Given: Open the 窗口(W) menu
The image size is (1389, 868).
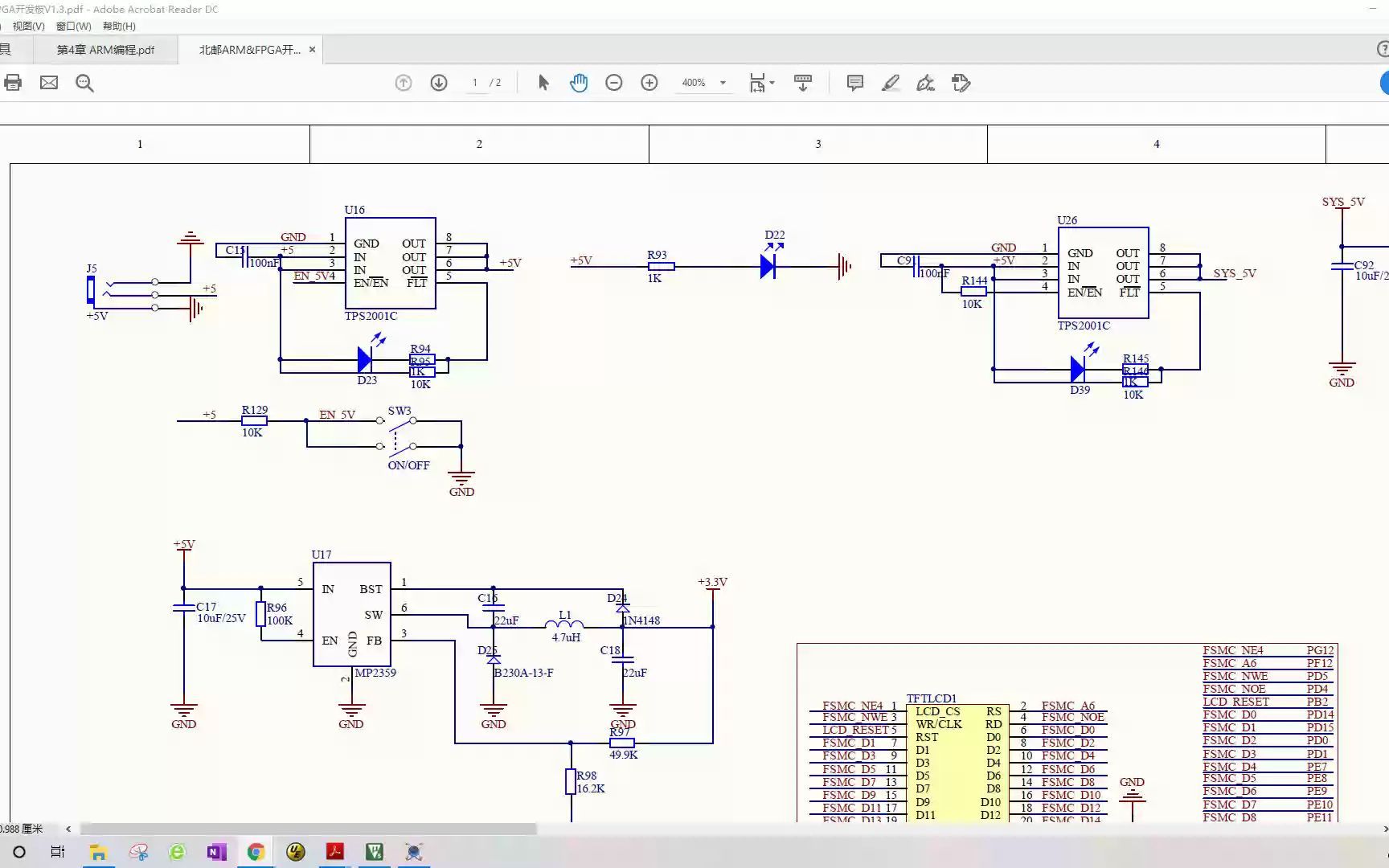Looking at the screenshot, I should pos(74,27).
